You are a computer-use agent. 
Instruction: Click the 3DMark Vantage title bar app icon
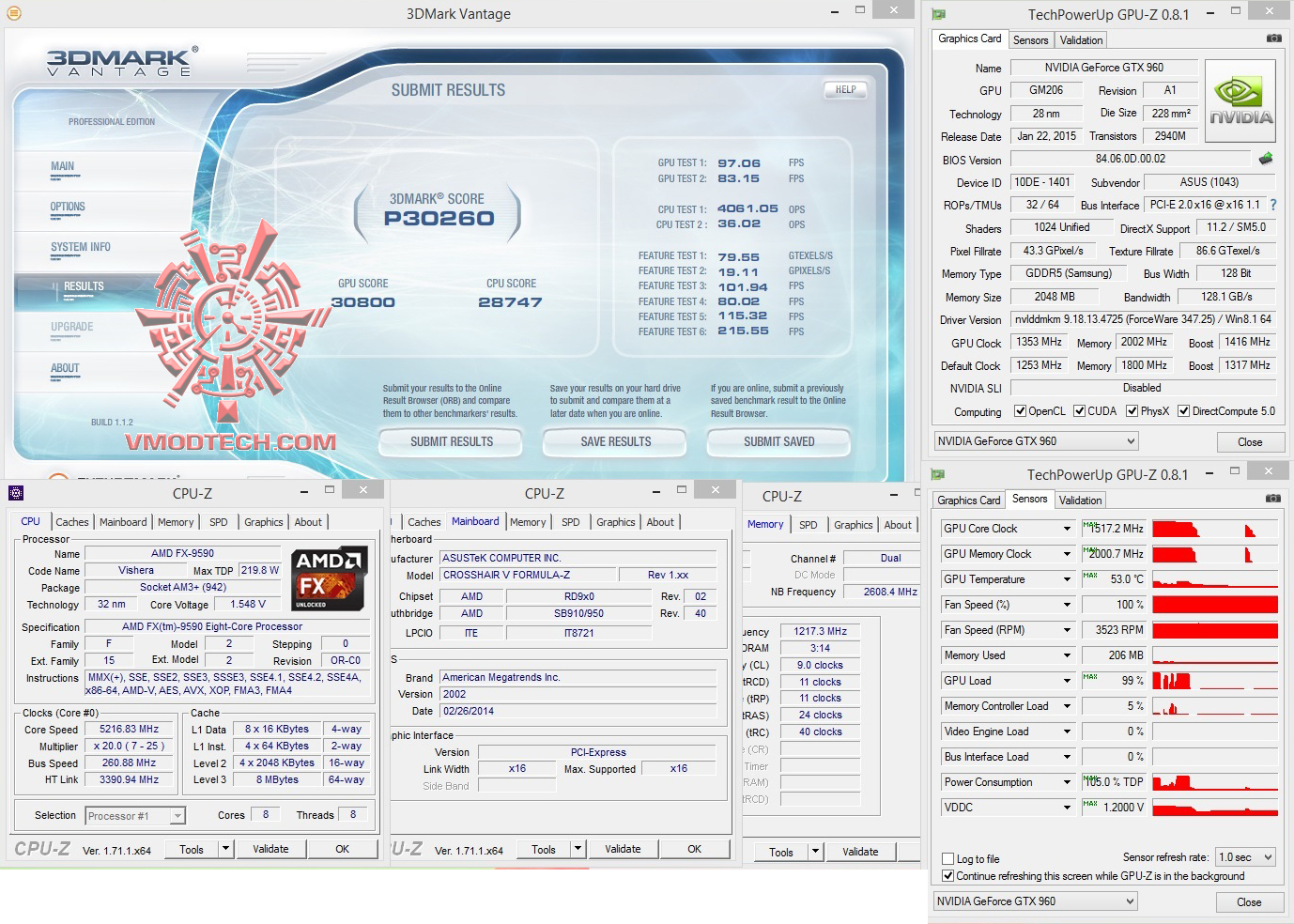tap(12, 13)
